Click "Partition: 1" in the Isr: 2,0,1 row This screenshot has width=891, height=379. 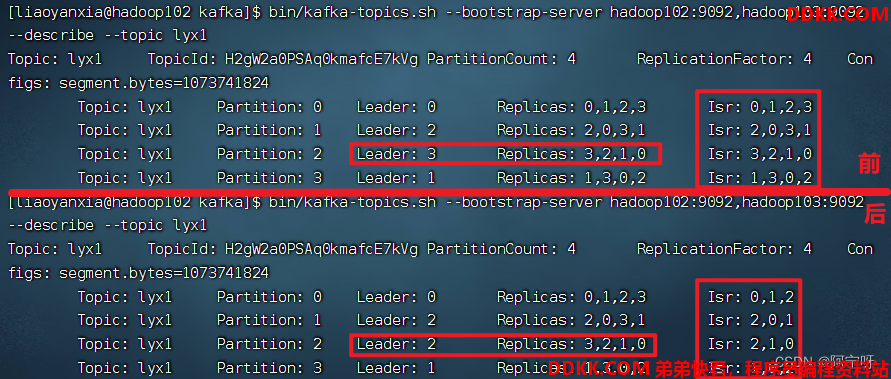[x=269, y=320]
